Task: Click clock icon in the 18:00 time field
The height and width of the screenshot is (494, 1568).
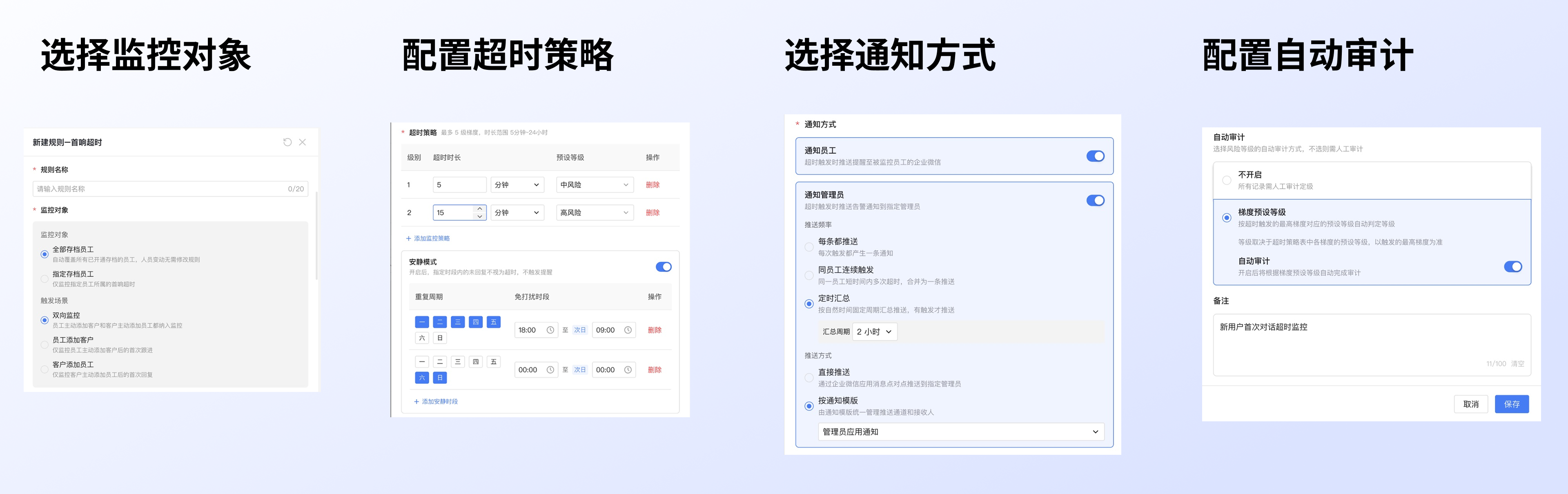Action: coord(550,330)
